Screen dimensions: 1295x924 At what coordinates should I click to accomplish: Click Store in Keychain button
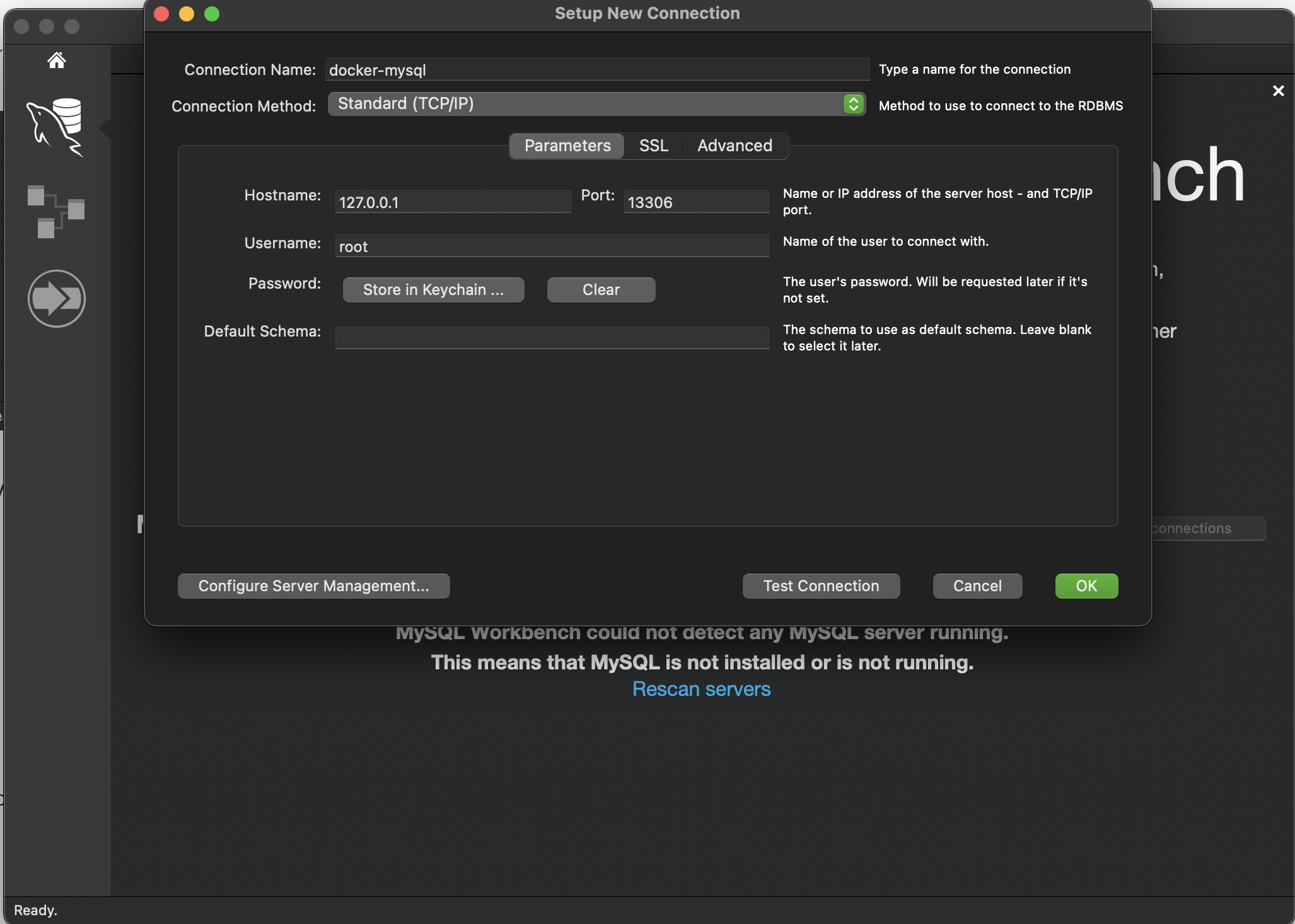coord(433,290)
